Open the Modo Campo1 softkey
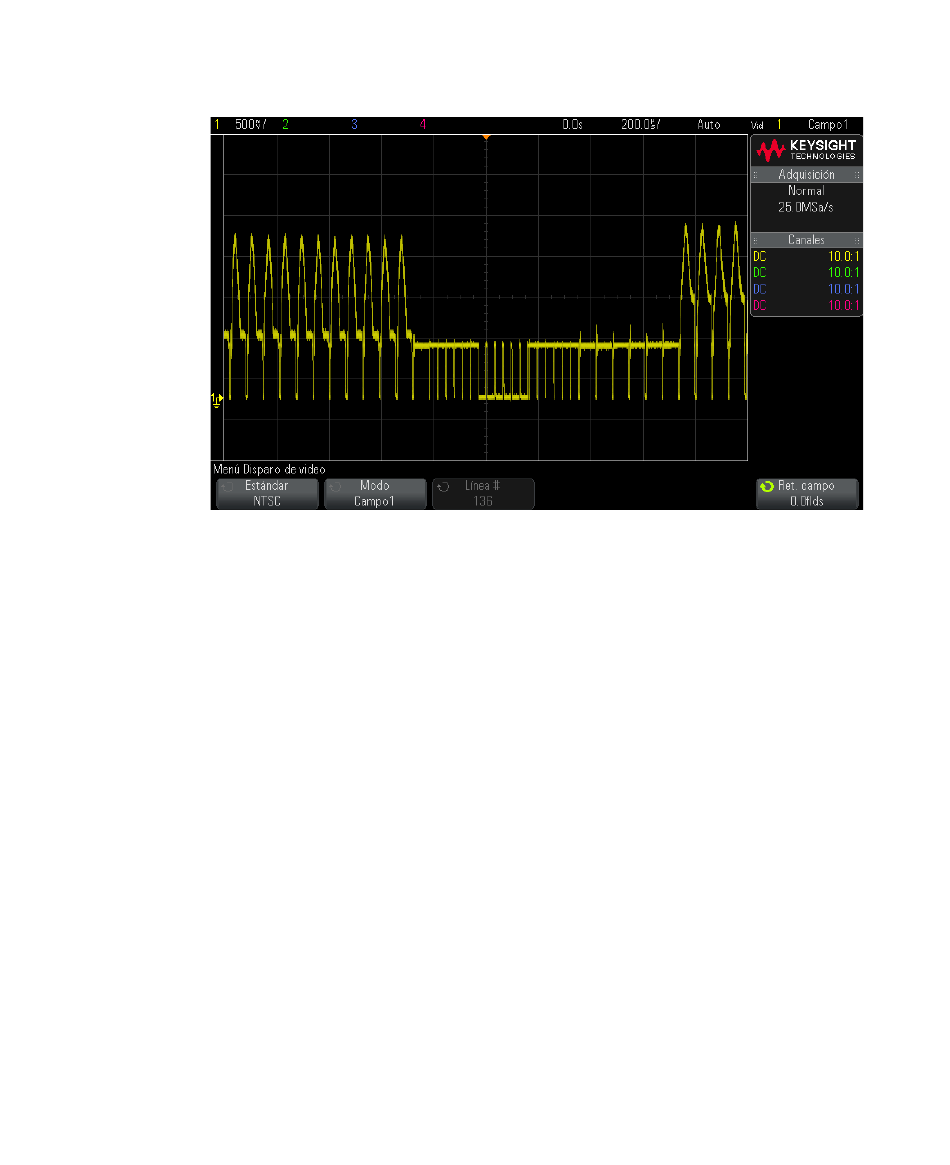 point(375,493)
